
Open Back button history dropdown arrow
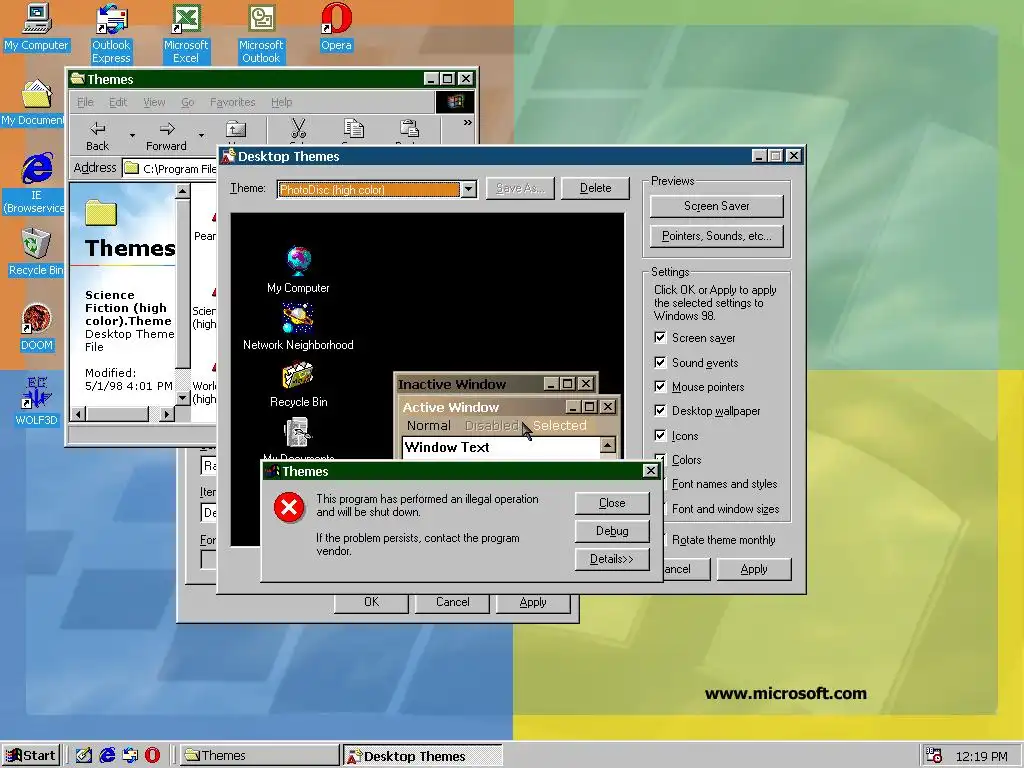133,135
